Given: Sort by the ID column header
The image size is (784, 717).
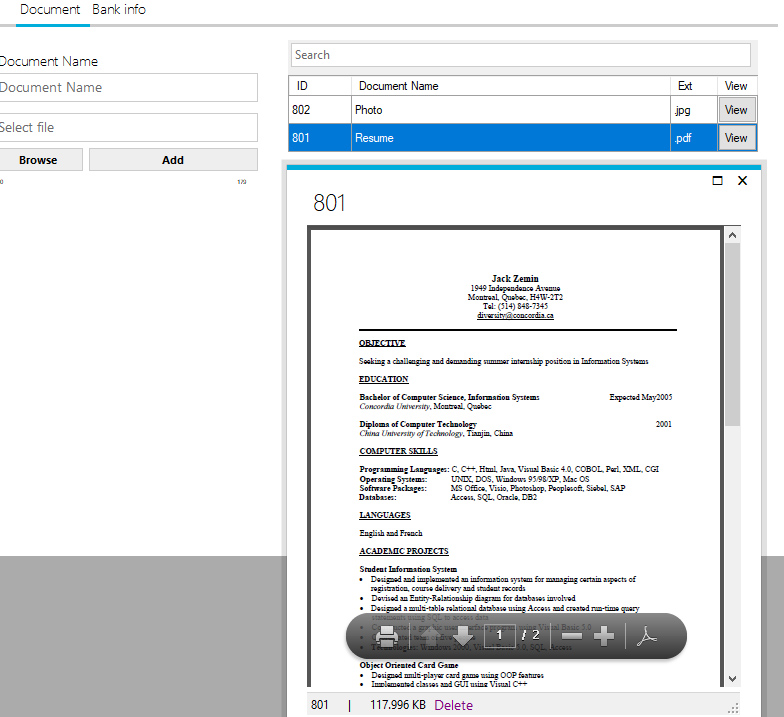Looking at the screenshot, I should pos(320,86).
